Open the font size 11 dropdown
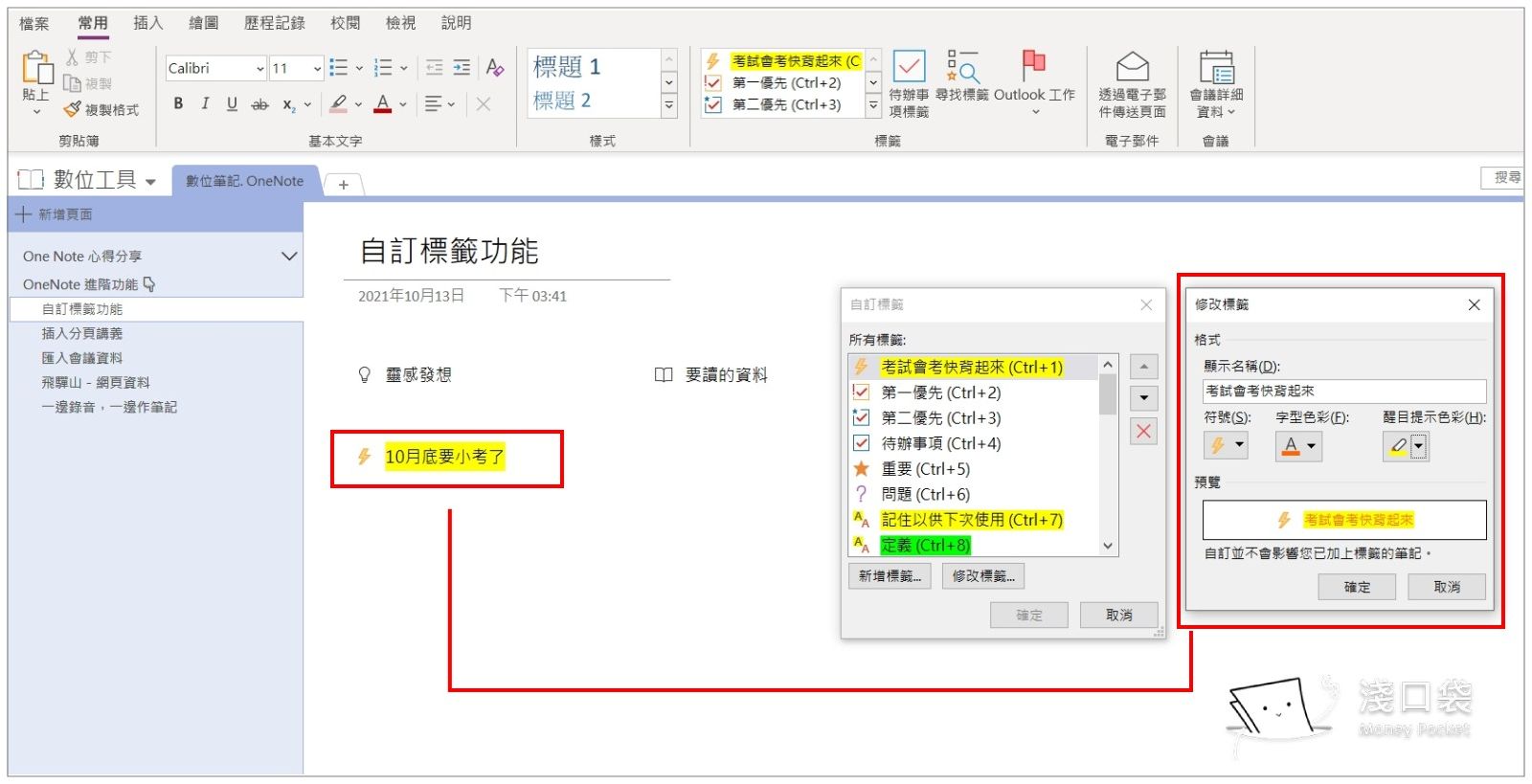The width and height of the screenshot is (1532, 784). tap(317, 68)
